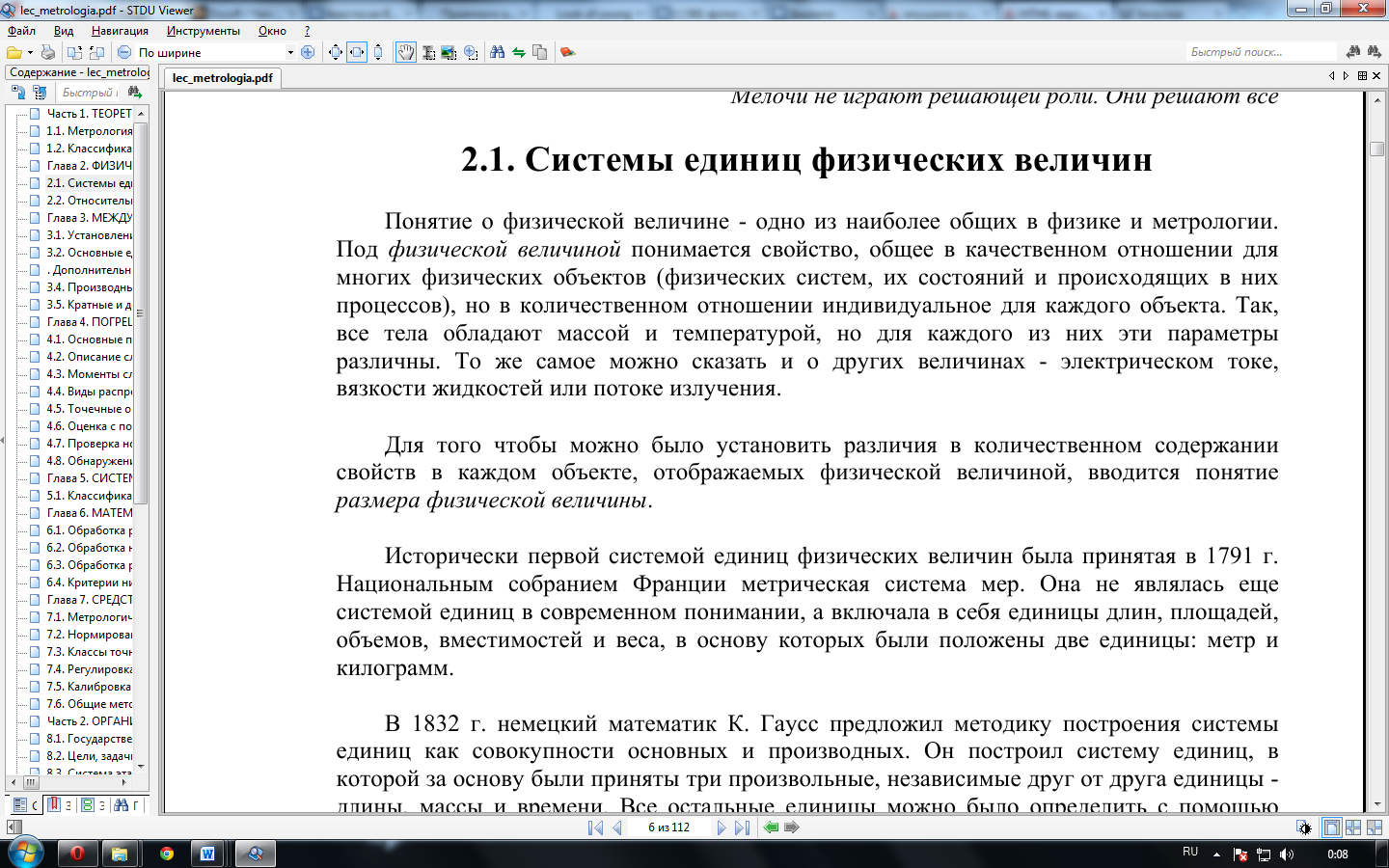Open the Навигация menu
Screen dimensions: 1389x868
pos(120,31)
